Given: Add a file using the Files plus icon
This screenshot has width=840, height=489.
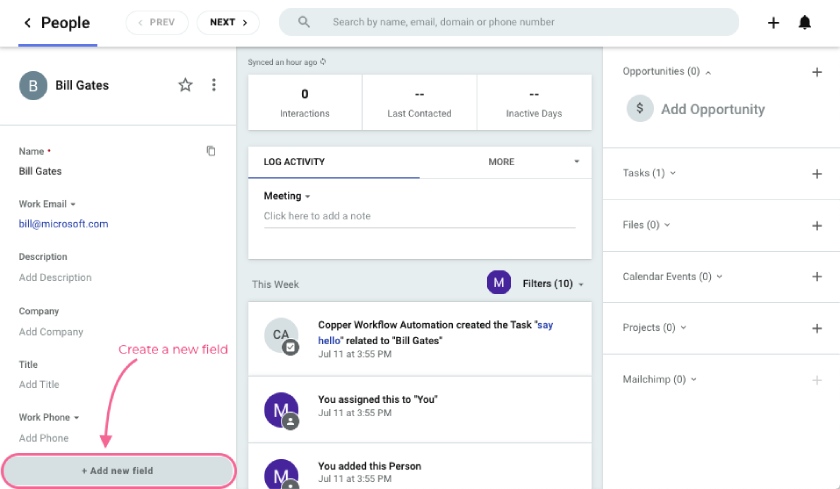Looking at the screenshot, I should [x=817, y=226].
